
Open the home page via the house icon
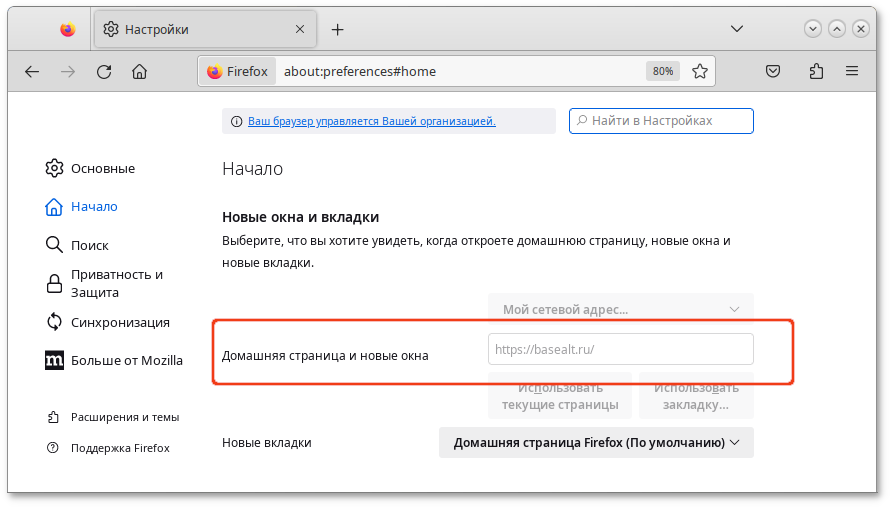click(x=140, y=72)
